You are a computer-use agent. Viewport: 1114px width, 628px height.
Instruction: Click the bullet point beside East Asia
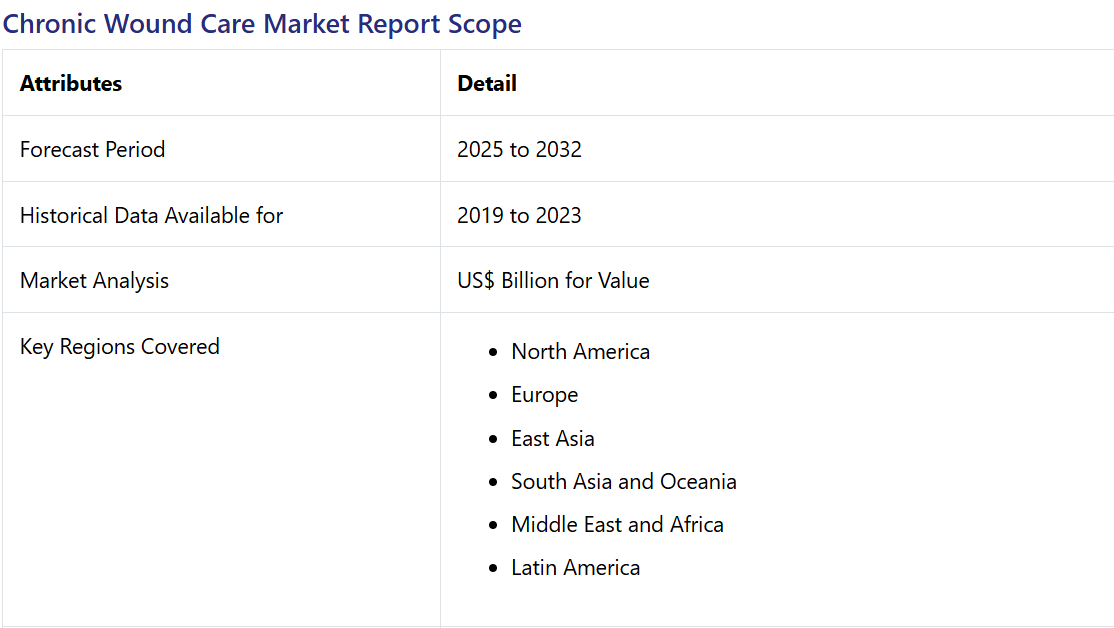pos(493,440)
